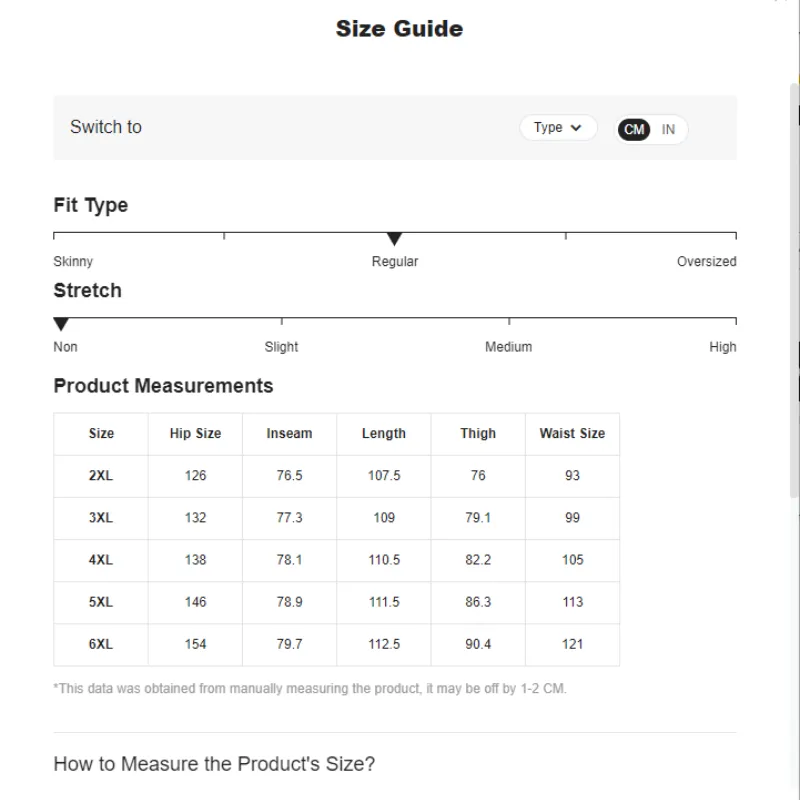The width and height of the screenshot is (800, 800).
Task: Click the Stretch marker triangle
Action: coord(62,324)
